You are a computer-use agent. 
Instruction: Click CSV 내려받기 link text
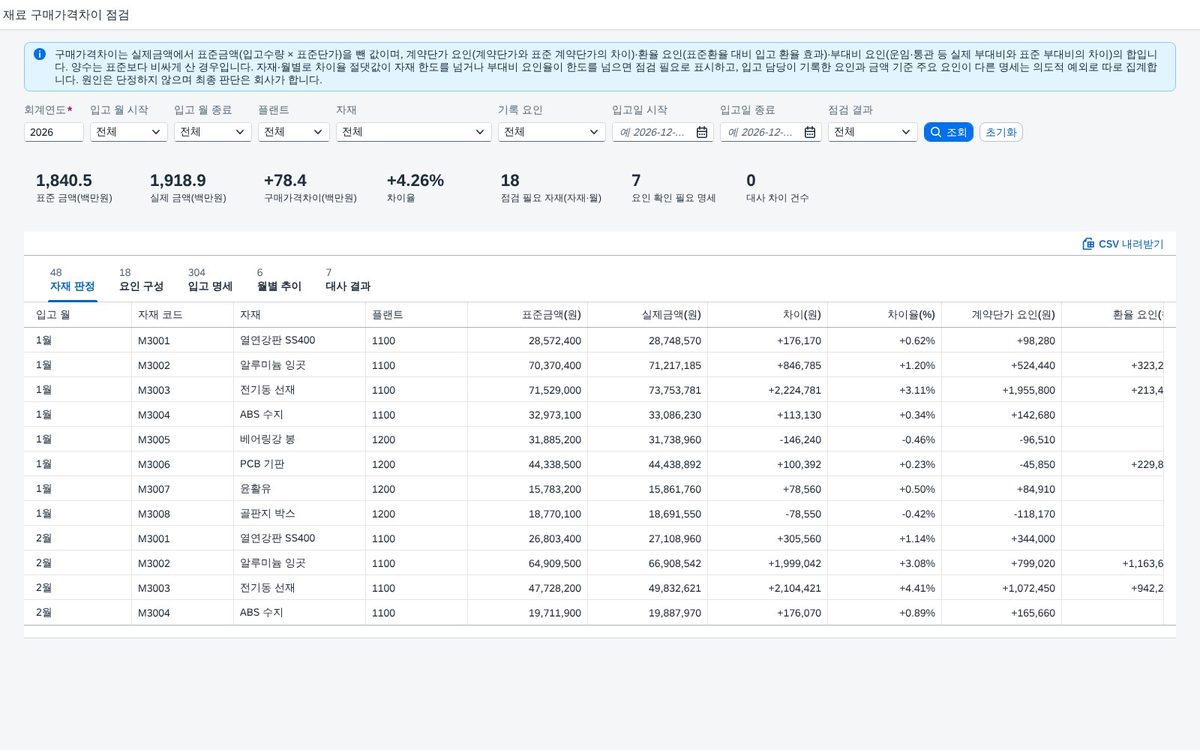(1131, 244)
